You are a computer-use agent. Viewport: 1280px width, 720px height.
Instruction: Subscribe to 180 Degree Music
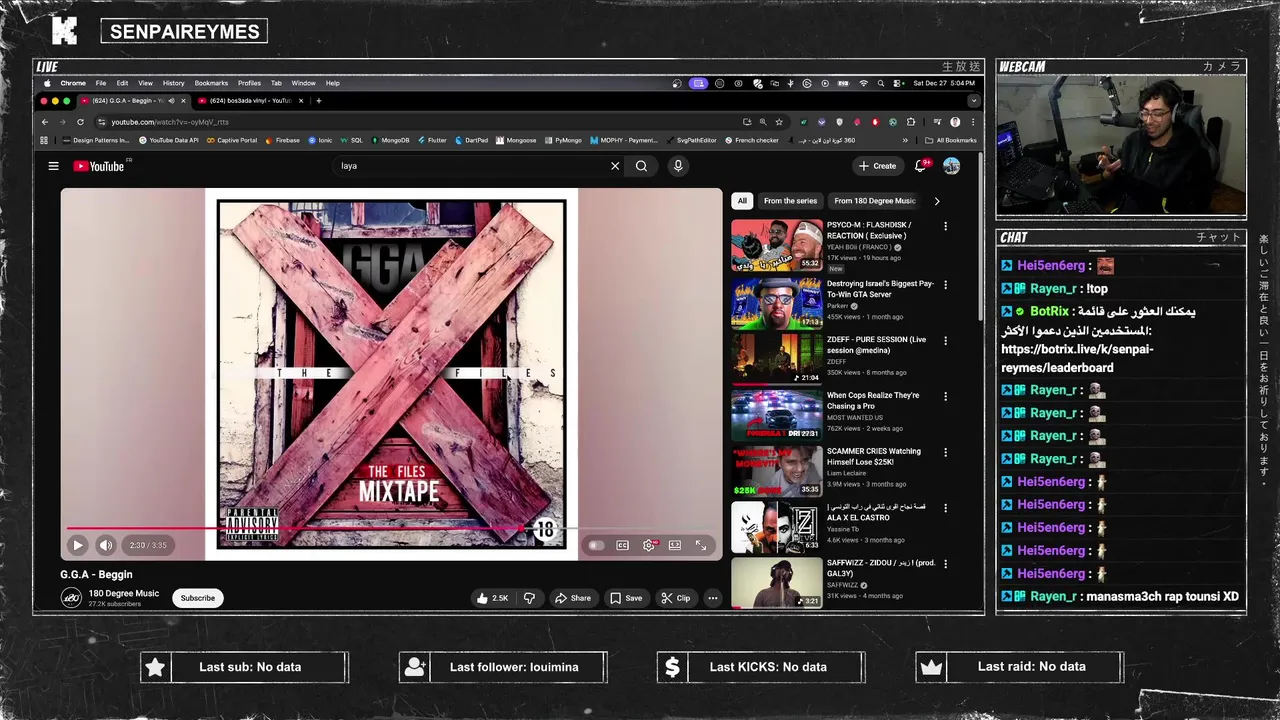(197, 598)
